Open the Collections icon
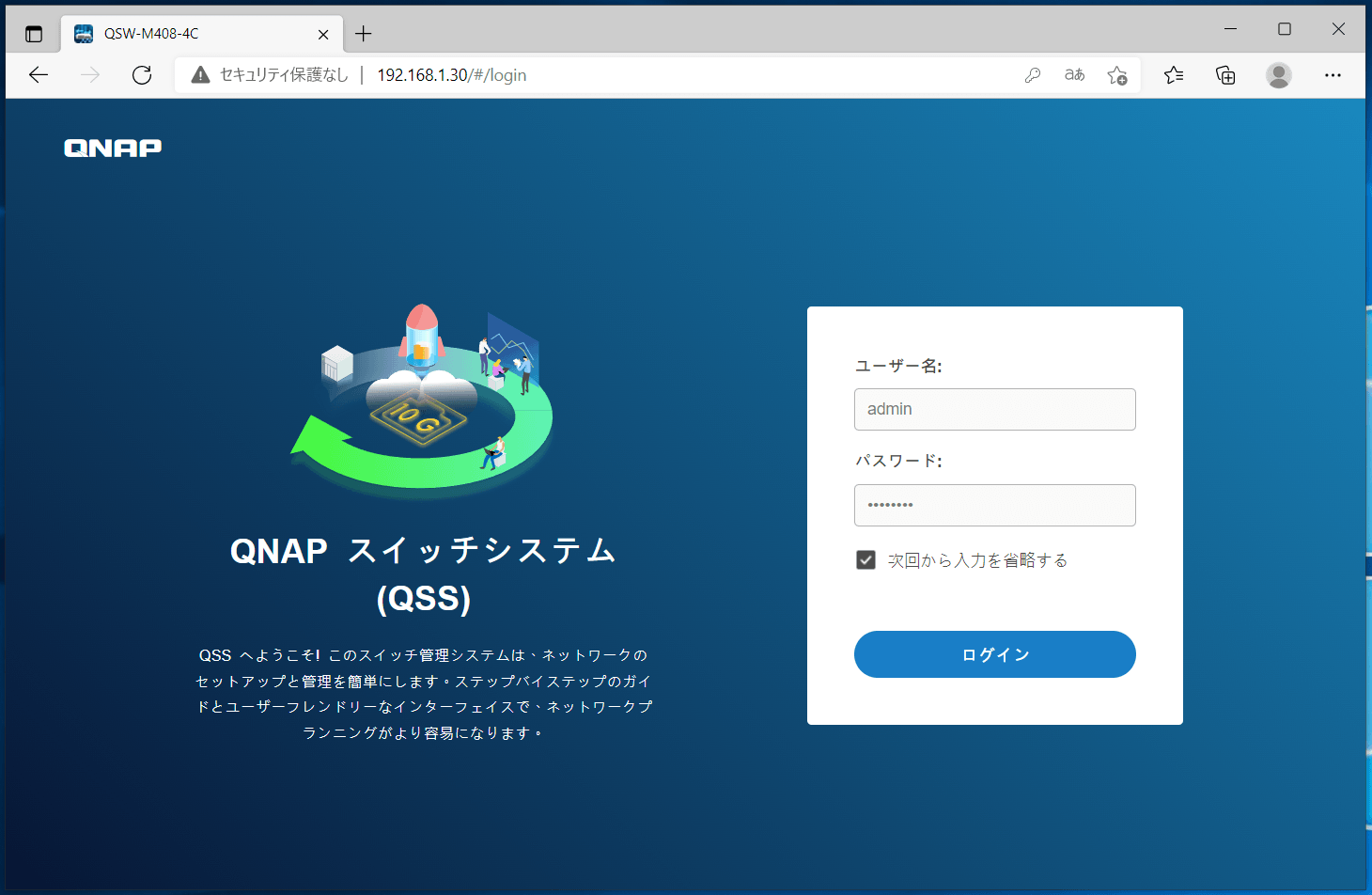 pyautogui.click(x=1225, y=75)
